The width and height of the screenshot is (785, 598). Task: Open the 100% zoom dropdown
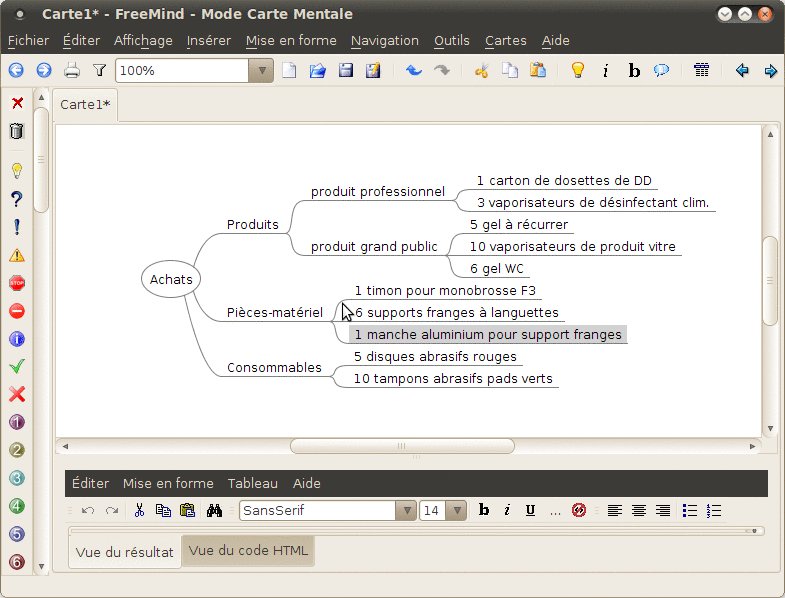261,71
